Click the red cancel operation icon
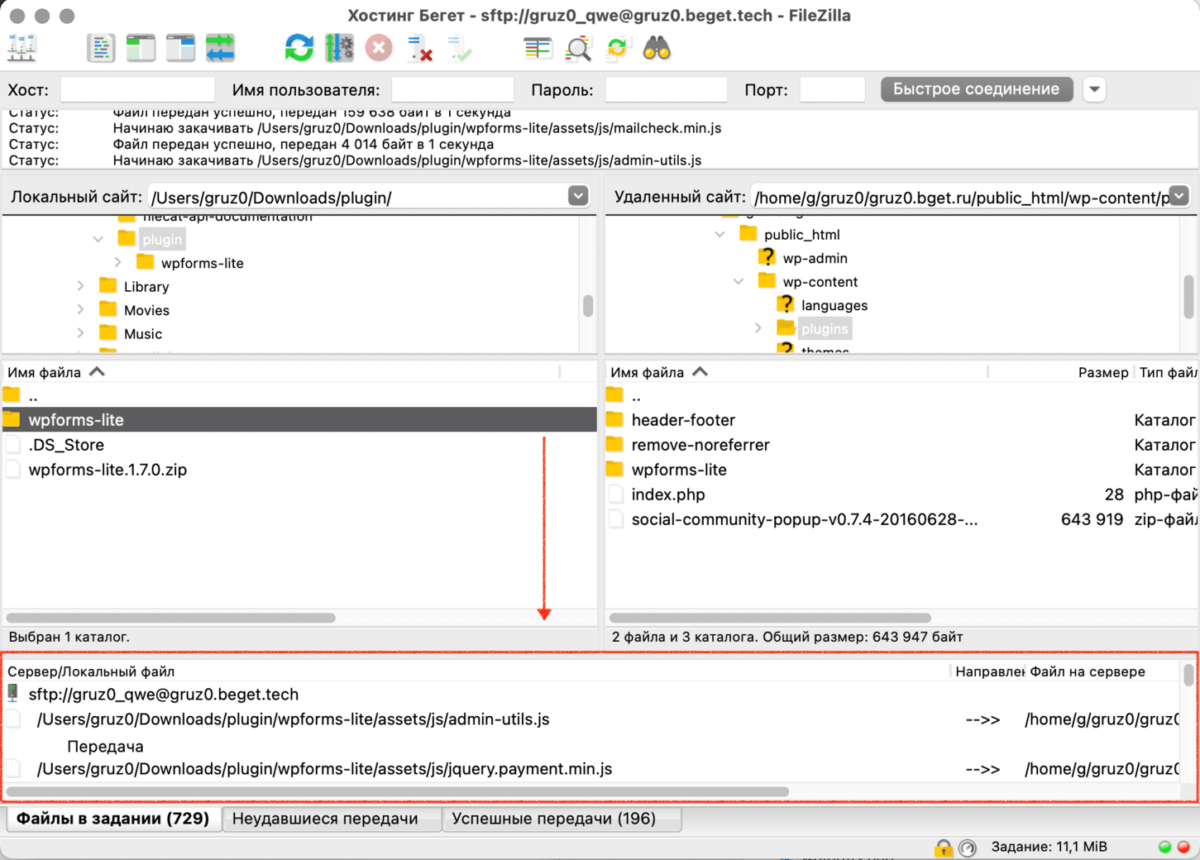The width and height of the screenshot is (1200, 860). pos(379,47)
